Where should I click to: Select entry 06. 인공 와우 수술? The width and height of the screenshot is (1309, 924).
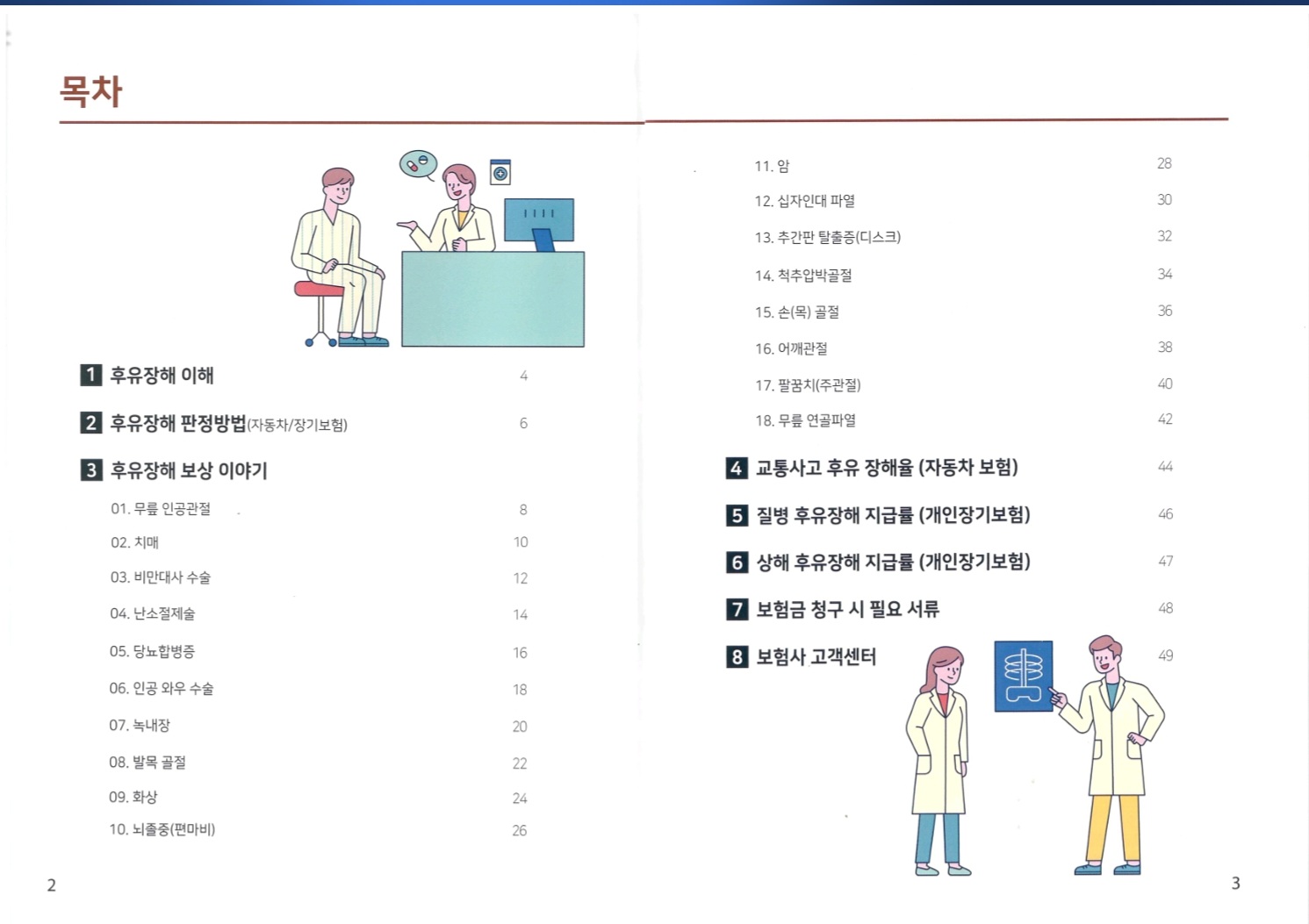tap(162, 689)
